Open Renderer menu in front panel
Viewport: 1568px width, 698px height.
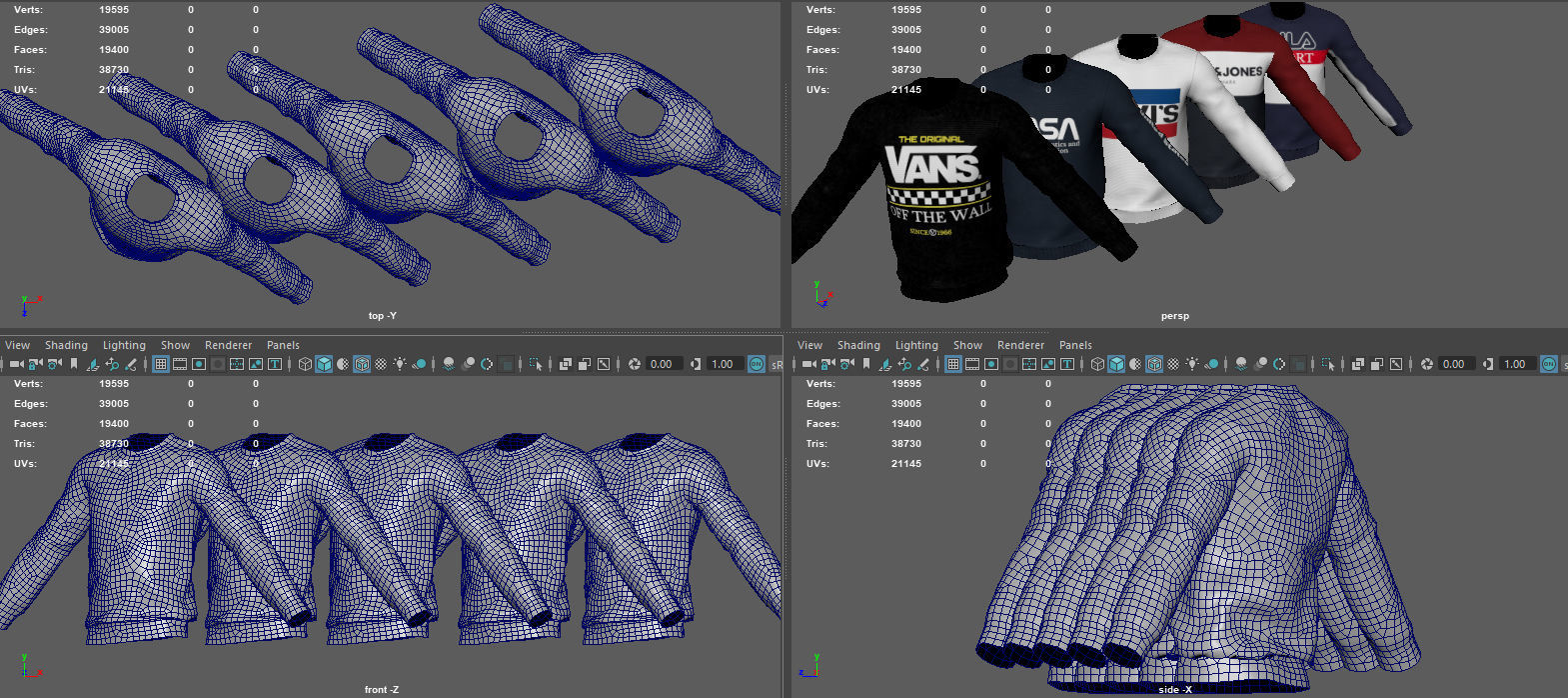pos(228,345)
